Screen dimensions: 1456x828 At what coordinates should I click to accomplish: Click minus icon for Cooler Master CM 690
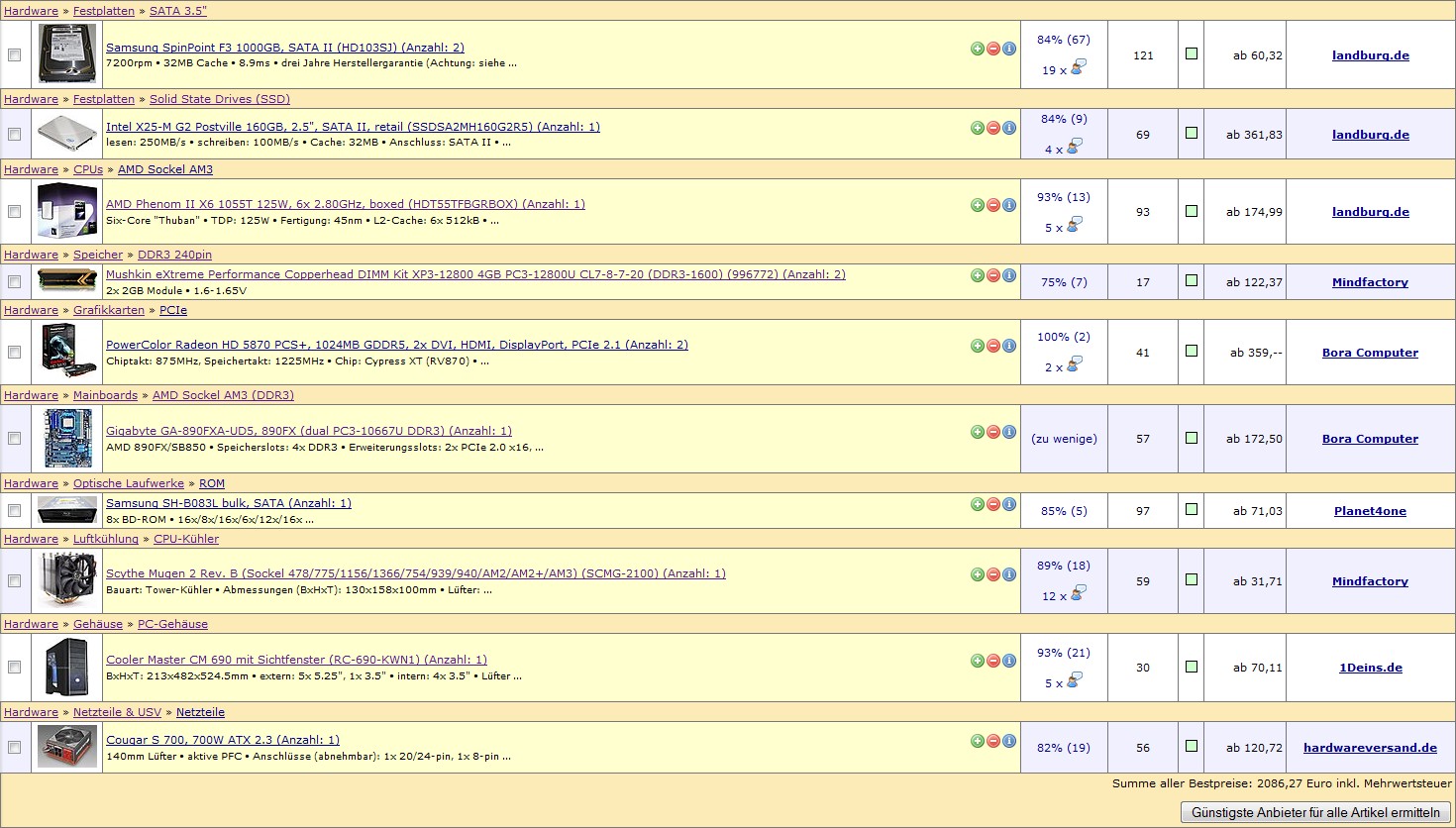pos(993,661)
